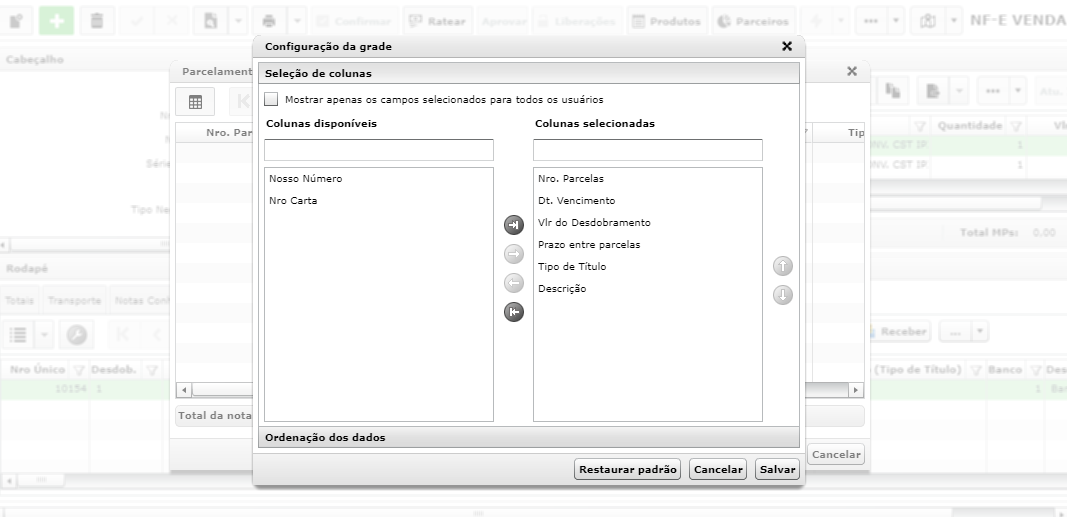
Task: Move selected column down
Action: tap(783, 295)
